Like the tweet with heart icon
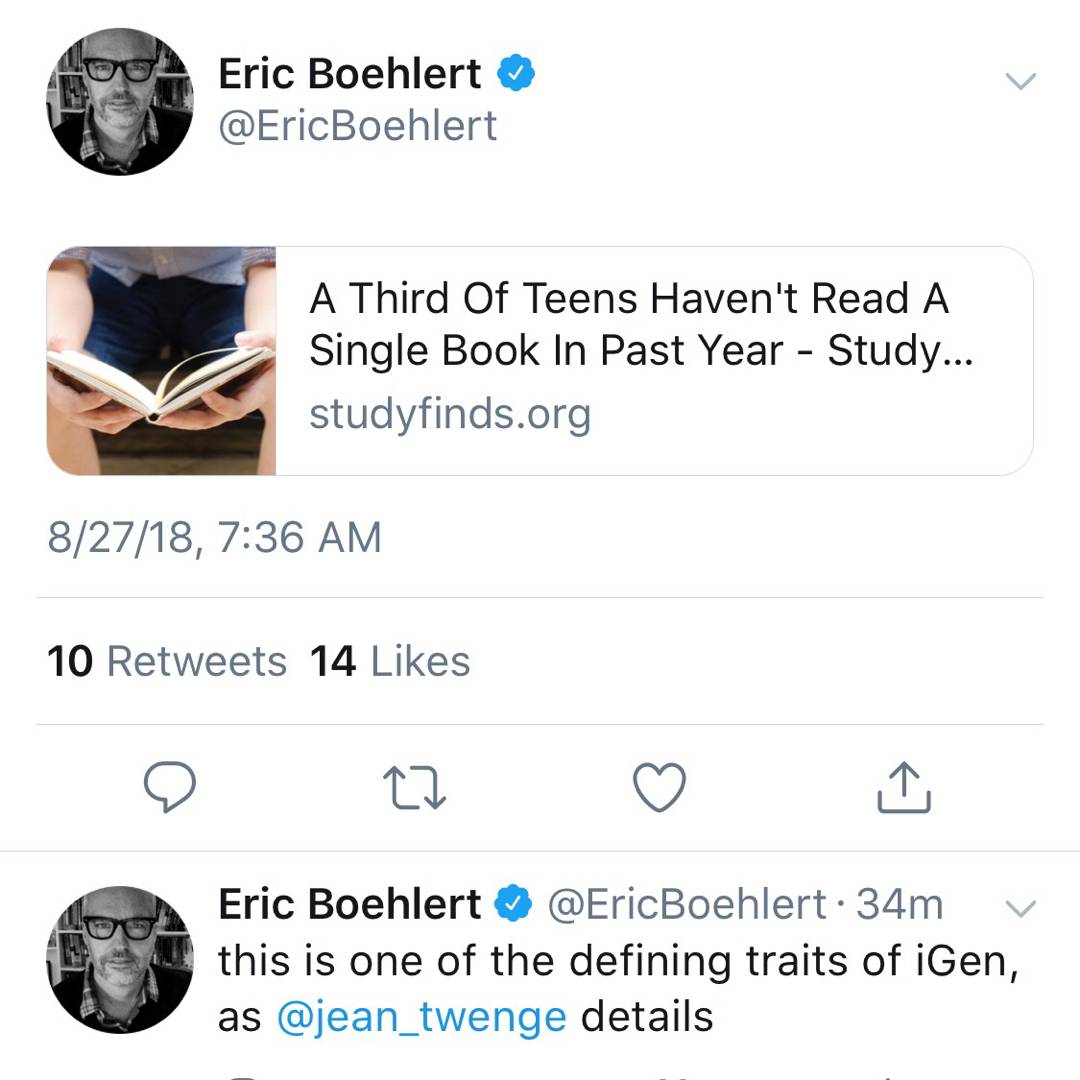This screenshot has height=1080, width=1080. [660, 786]
